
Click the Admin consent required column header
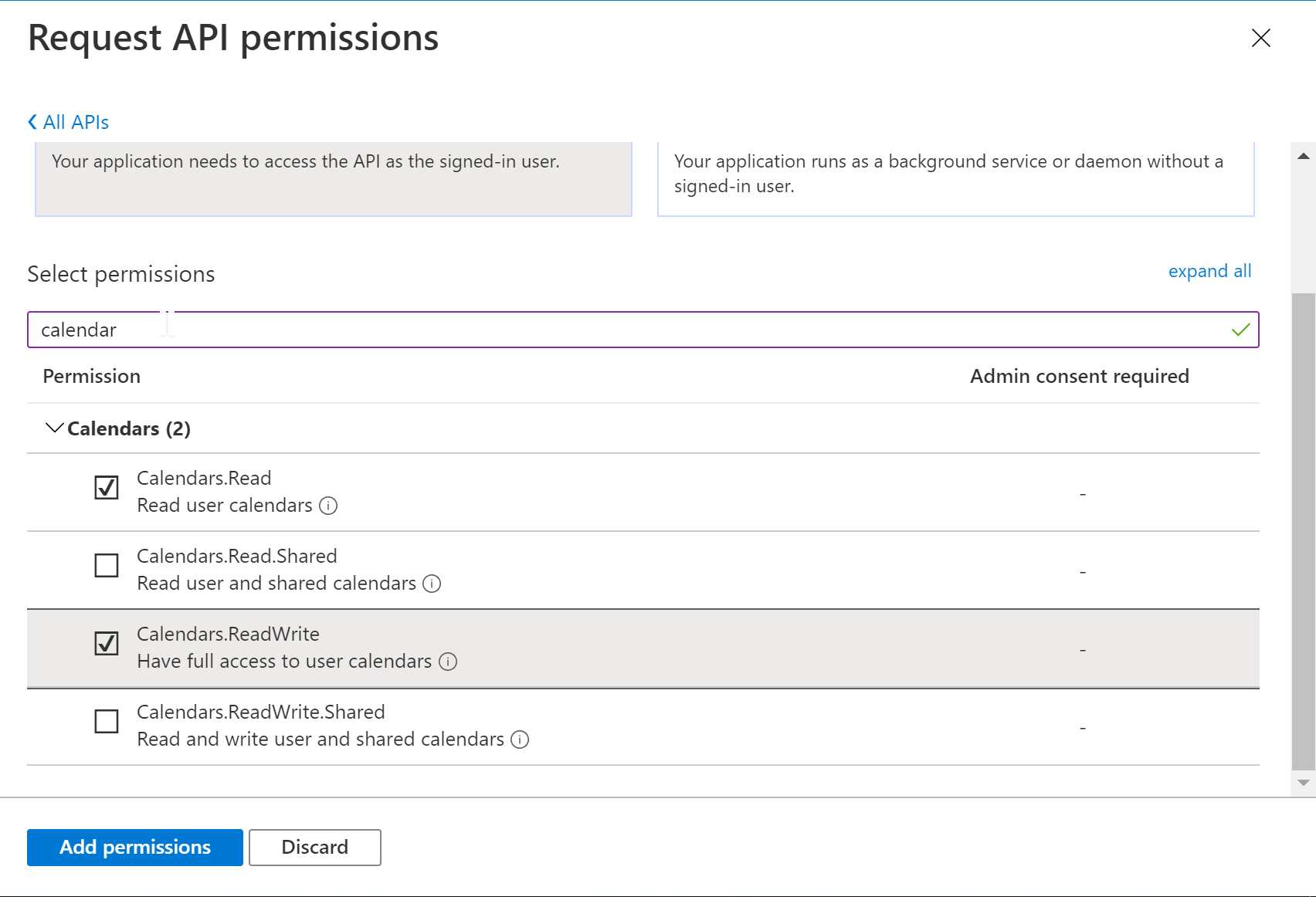point(1080,376)
